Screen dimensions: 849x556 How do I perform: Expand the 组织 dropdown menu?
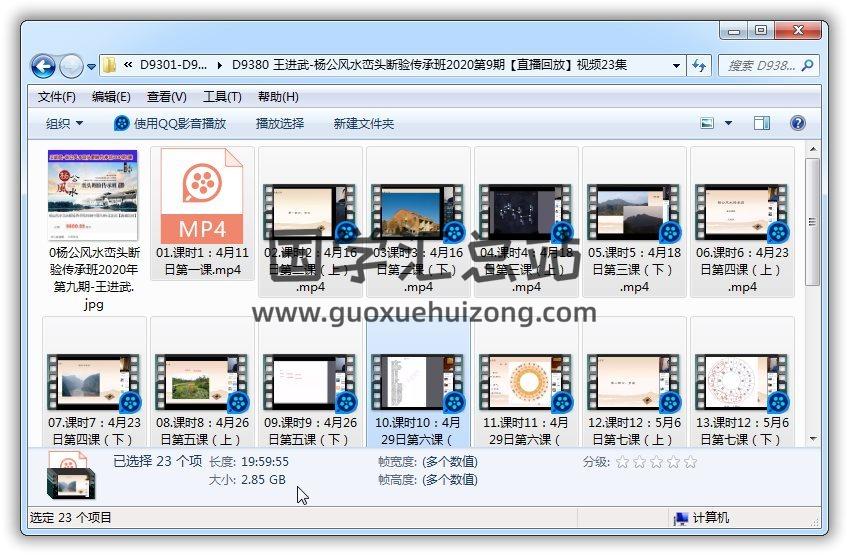64,123
